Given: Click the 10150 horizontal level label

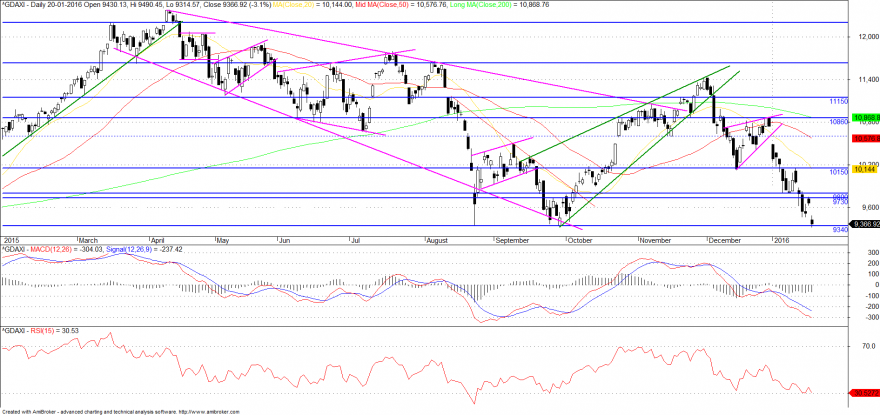Looking at the screenshot, I should tap(838, 172).
